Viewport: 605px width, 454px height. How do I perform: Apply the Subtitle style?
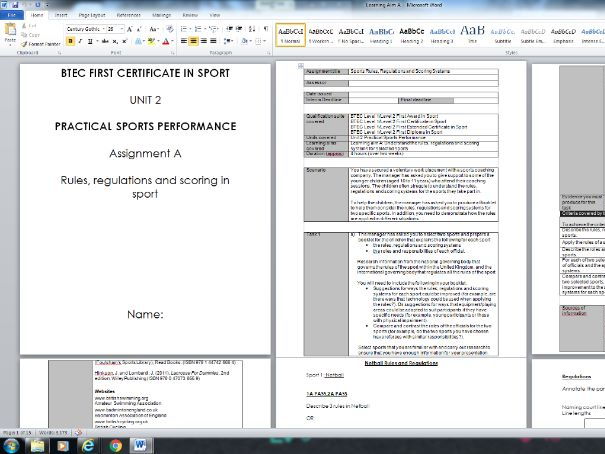pos(503,35)
